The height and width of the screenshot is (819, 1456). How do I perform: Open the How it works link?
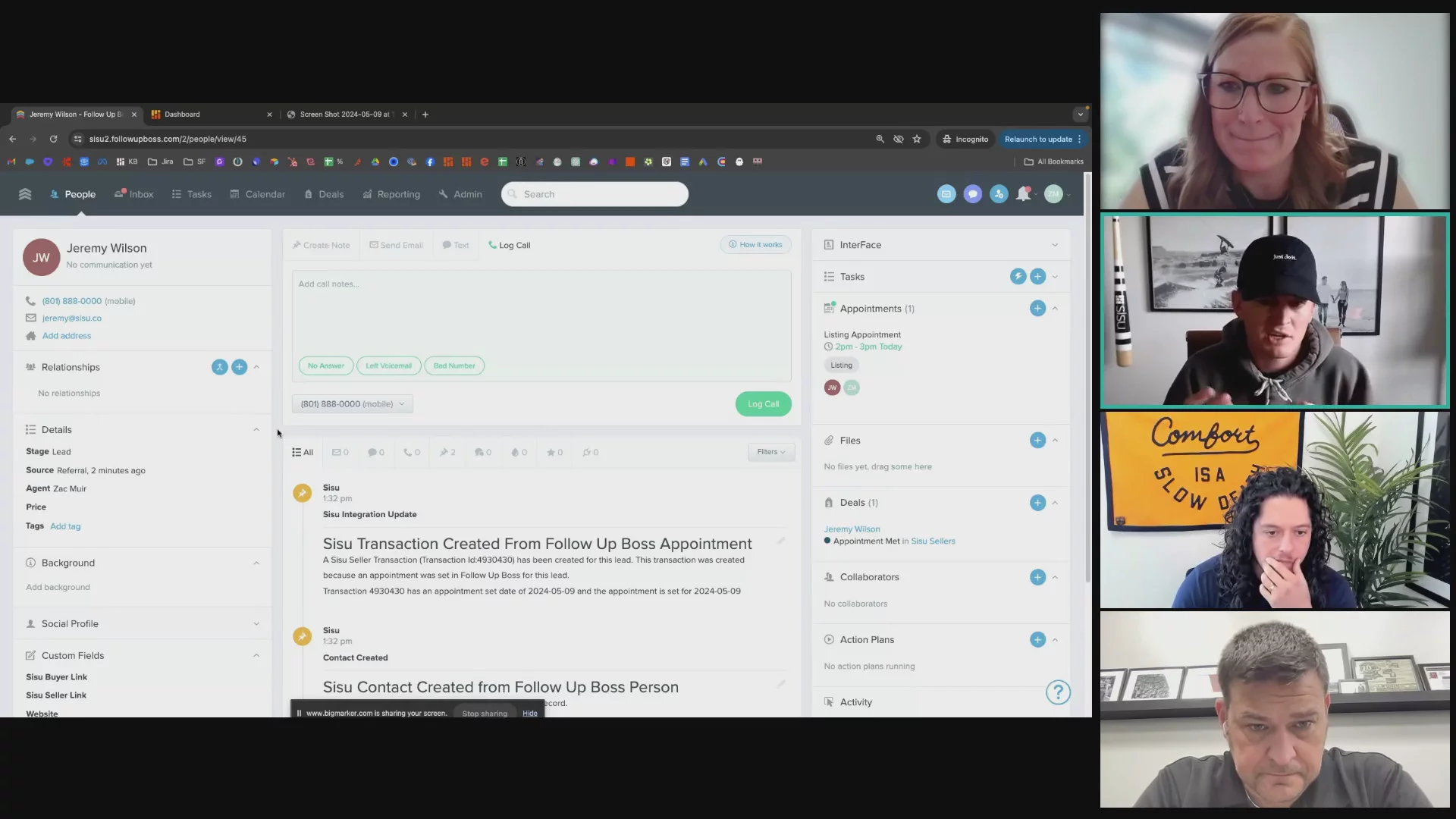tap(755, 245)
